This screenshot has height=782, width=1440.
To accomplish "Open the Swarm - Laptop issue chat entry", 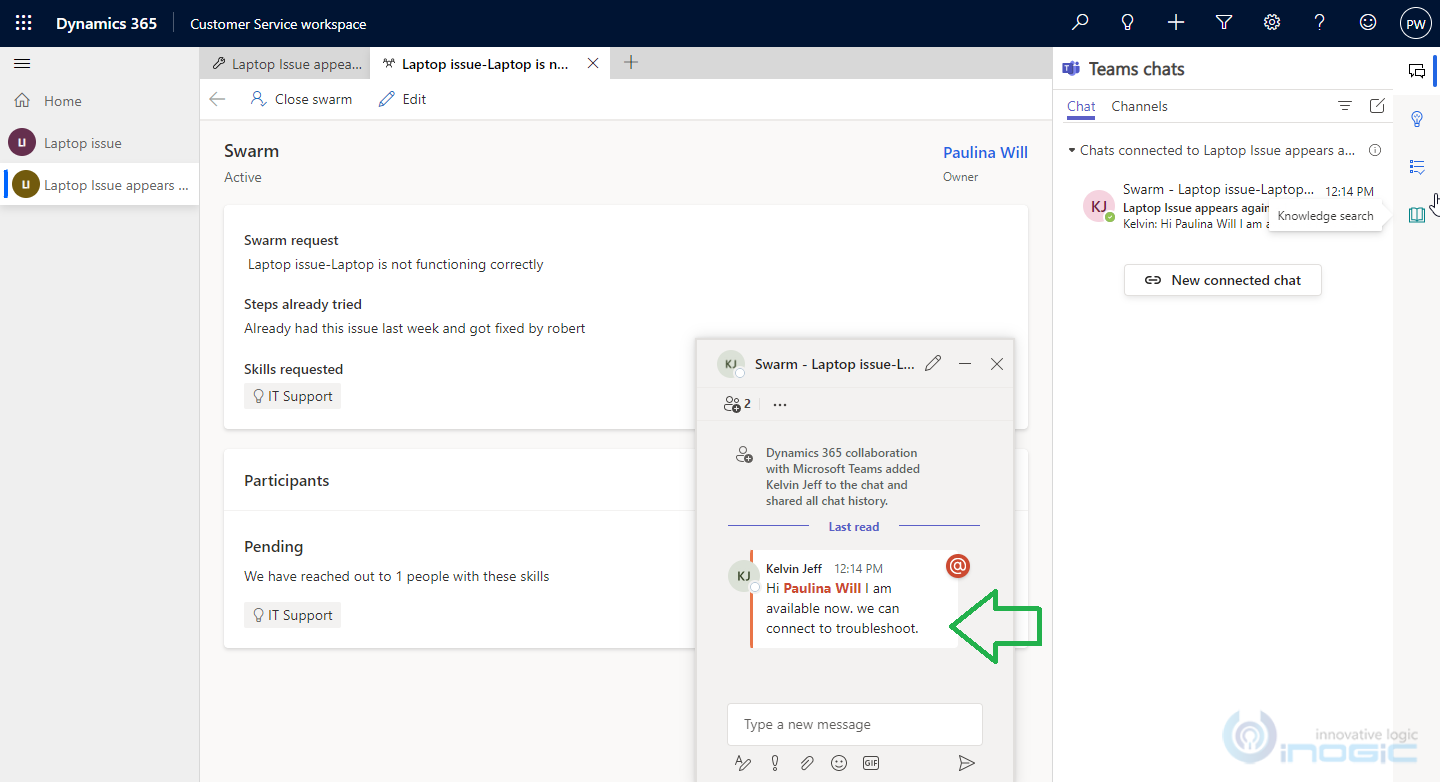I will (x=1228, y=206).
